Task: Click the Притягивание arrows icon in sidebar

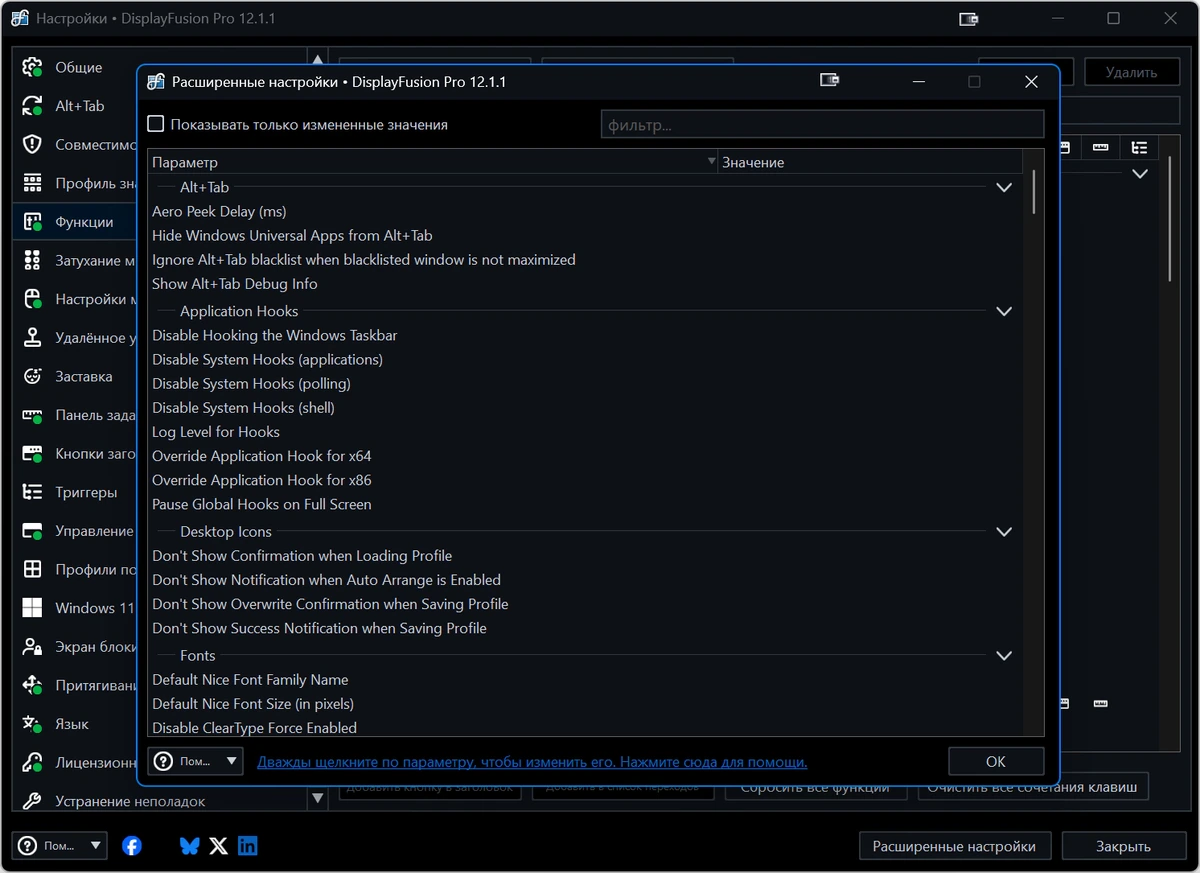Action: pos(32,685)
